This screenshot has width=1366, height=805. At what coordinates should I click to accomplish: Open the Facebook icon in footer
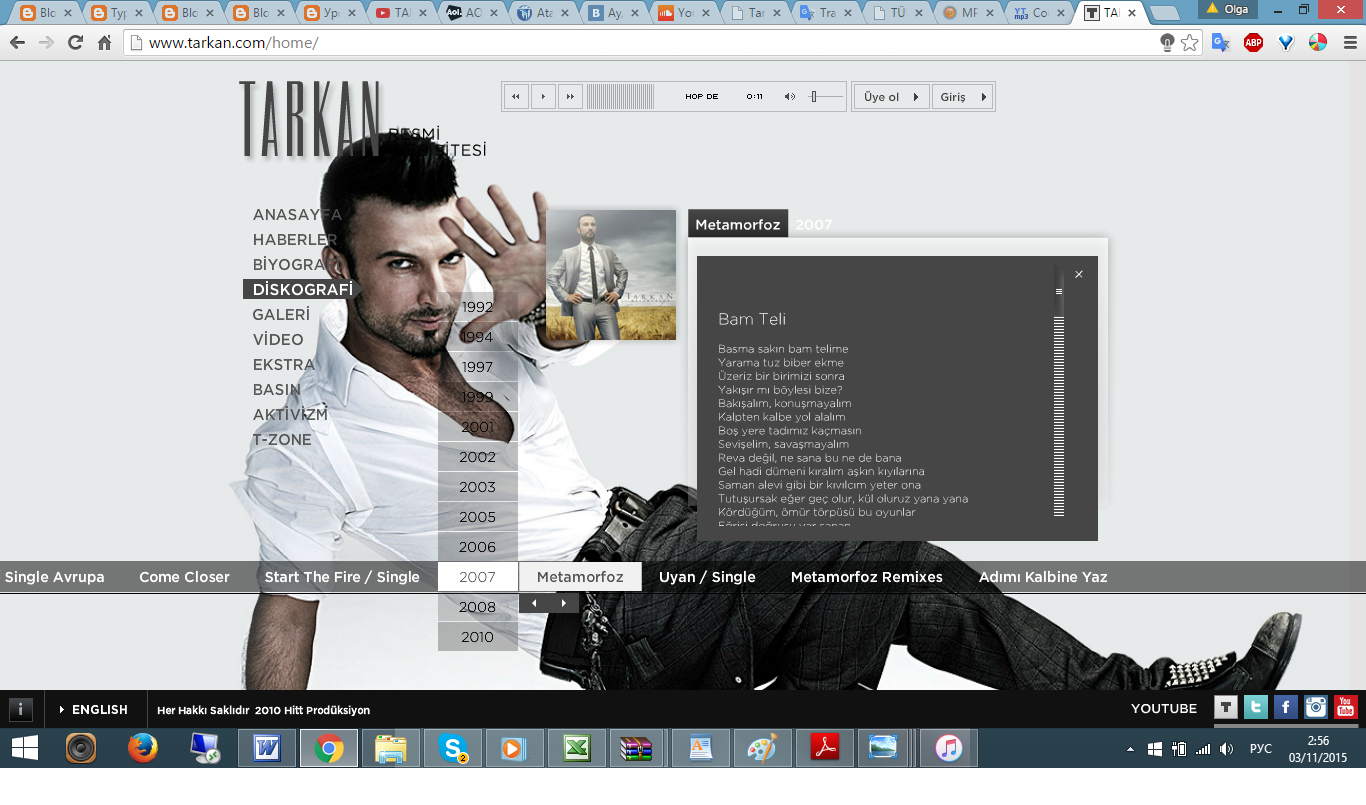click(x=1286, y=708)
